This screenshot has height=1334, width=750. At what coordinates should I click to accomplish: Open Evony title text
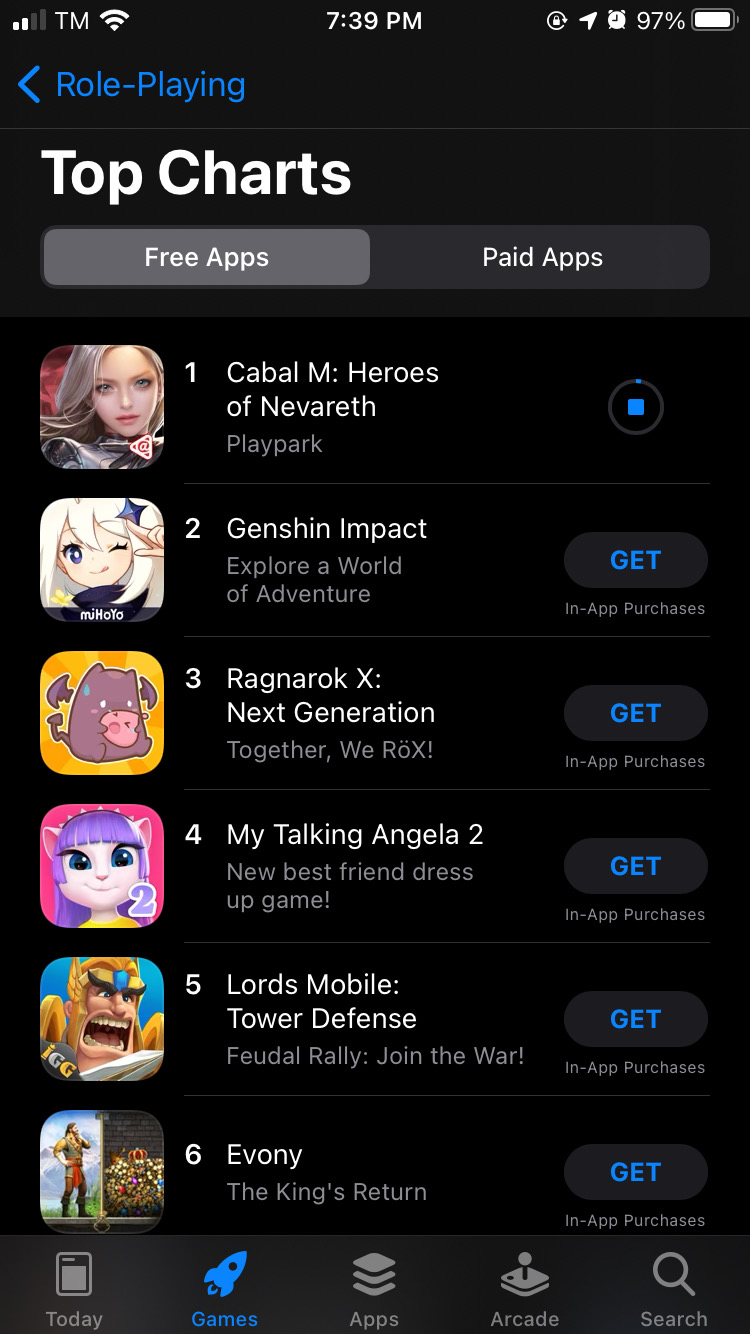264,1155
